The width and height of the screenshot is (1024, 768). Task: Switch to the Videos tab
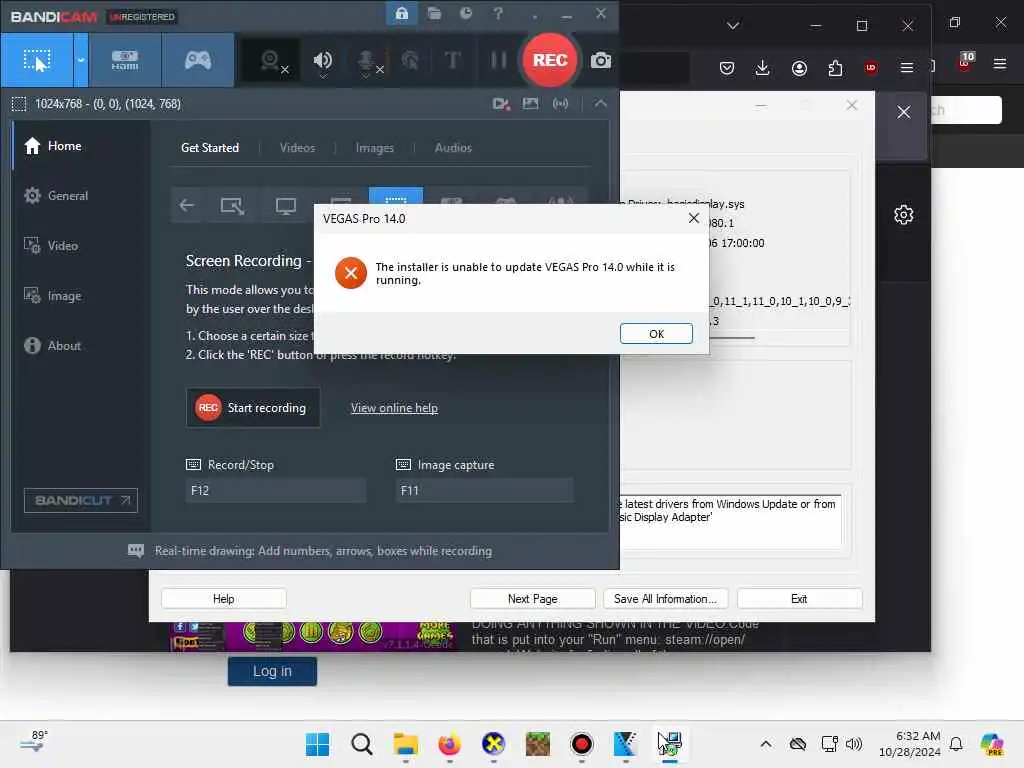point(297,148)
